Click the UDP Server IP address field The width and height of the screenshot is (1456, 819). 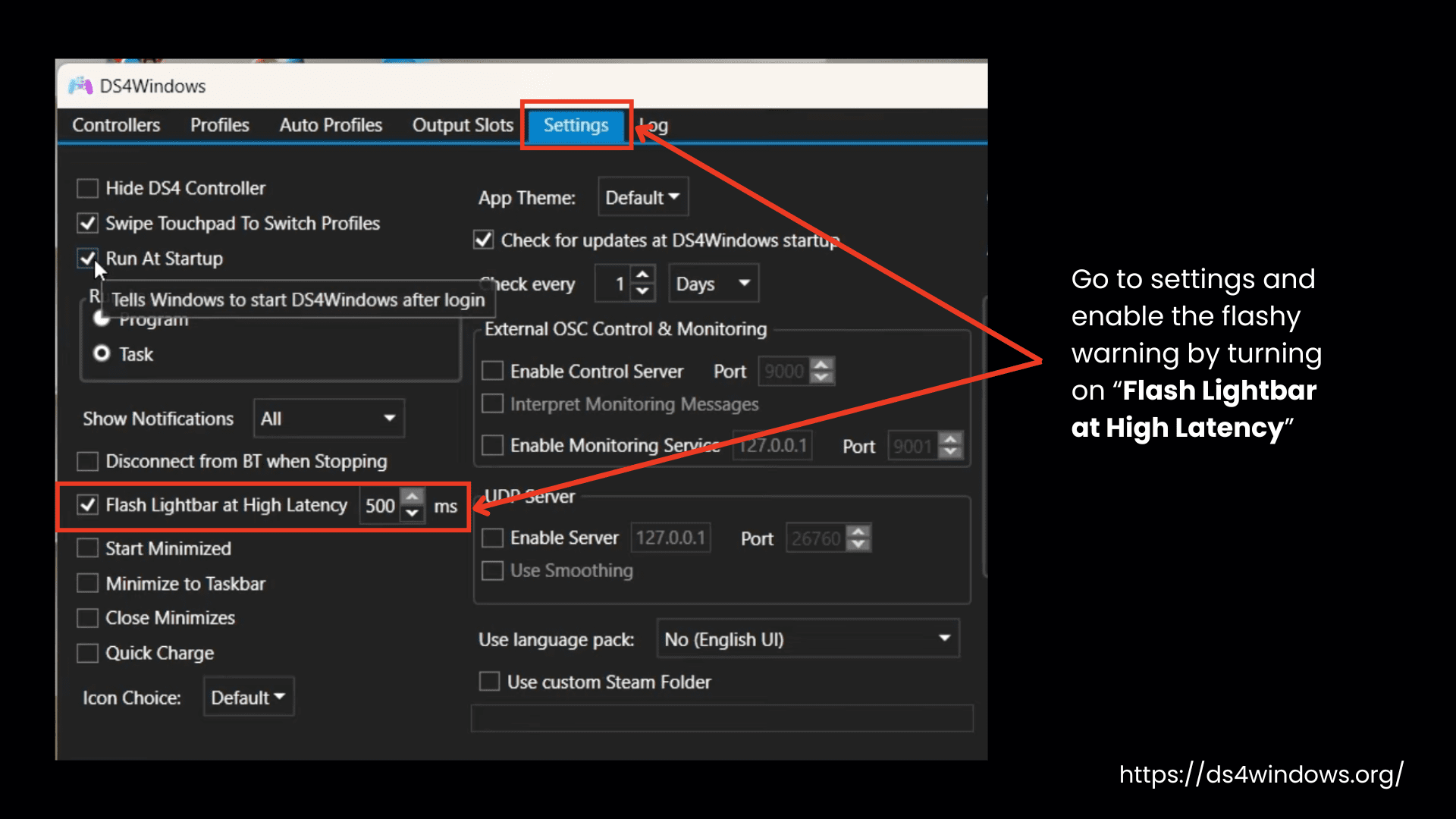(670, 538)
